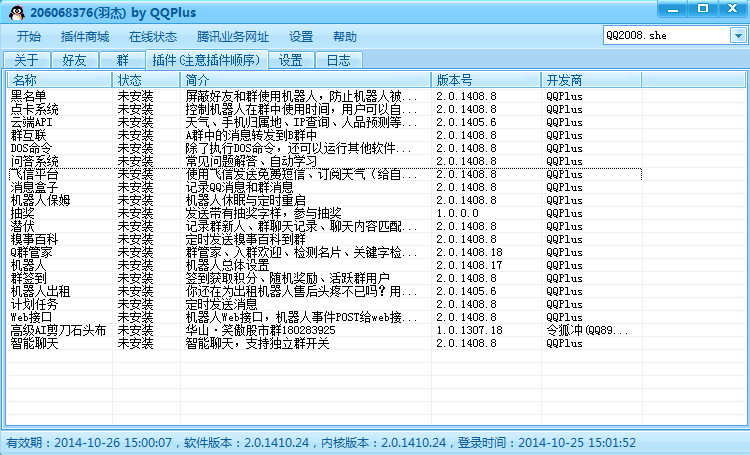This screenshot has width=750, height=455.
Task: Switch to the 关于 tab
Action: 26,60
